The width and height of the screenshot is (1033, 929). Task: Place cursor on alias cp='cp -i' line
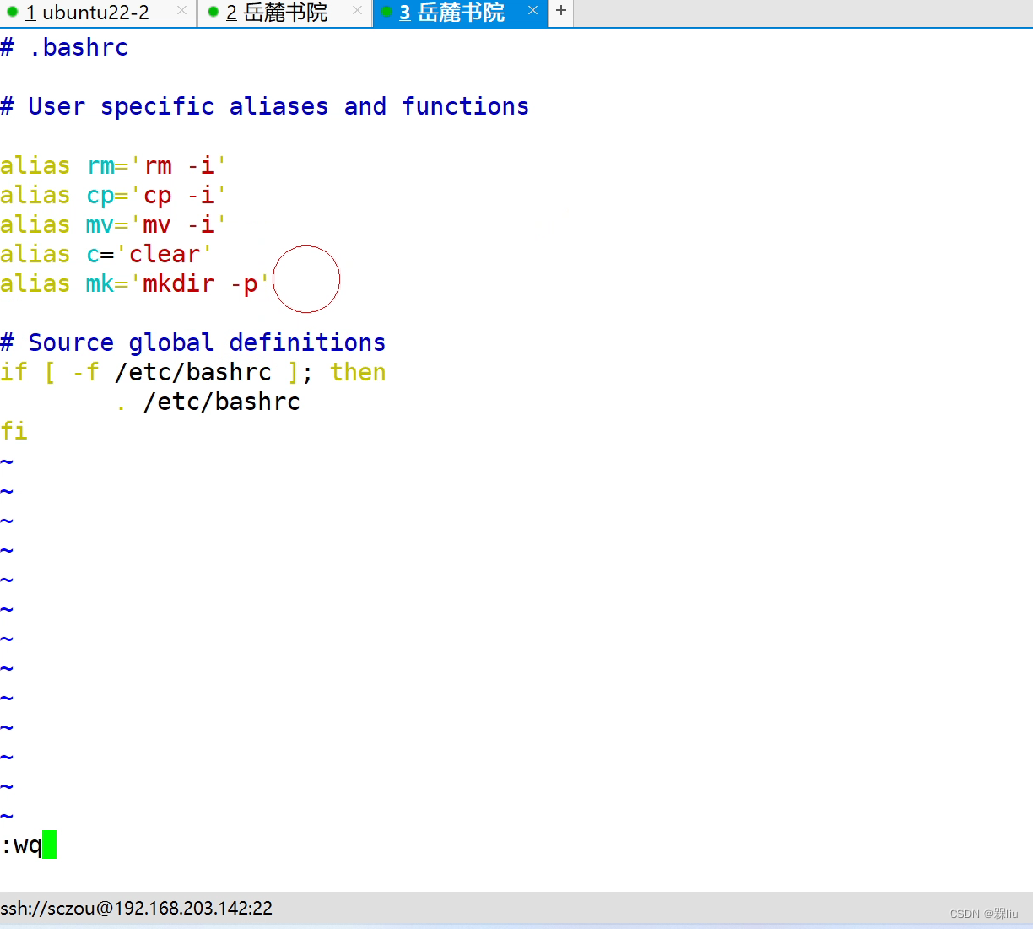point(113,195)
